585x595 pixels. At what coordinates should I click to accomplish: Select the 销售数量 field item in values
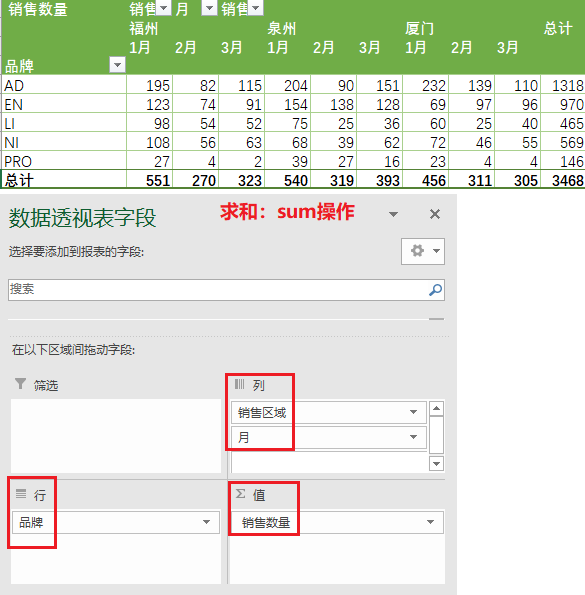pyautogui.click(x=337, y=523)
